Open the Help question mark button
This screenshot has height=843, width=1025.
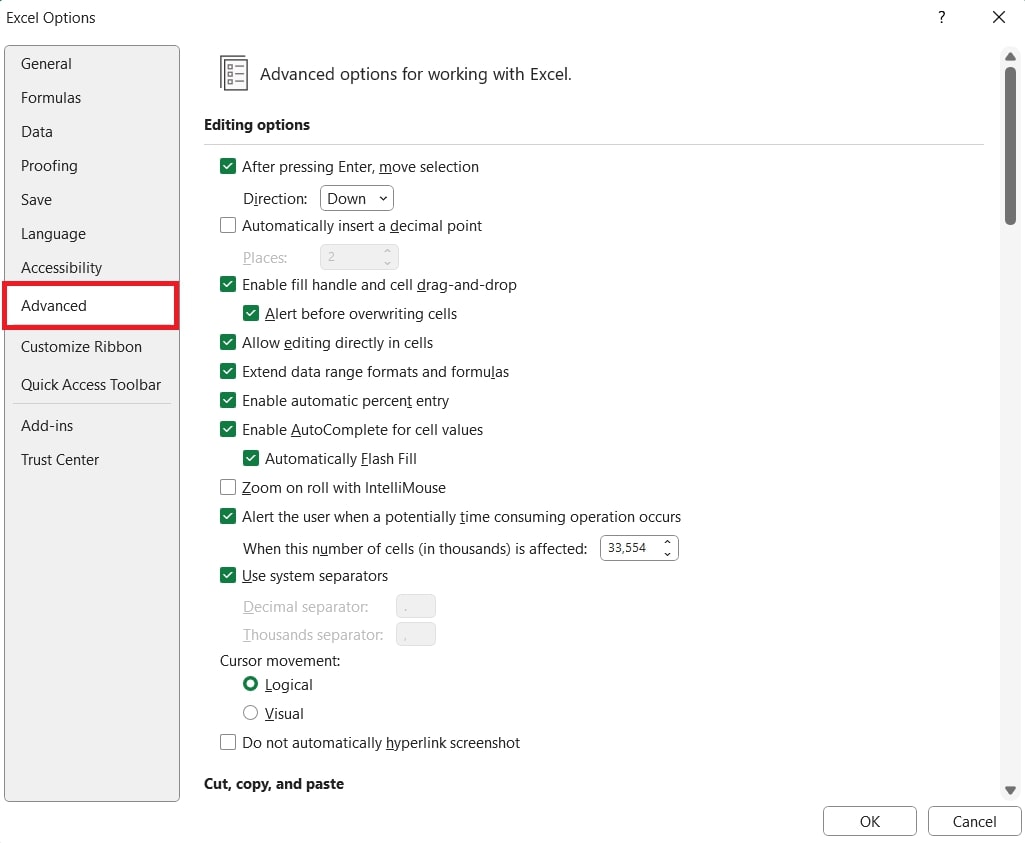(941, 18)
